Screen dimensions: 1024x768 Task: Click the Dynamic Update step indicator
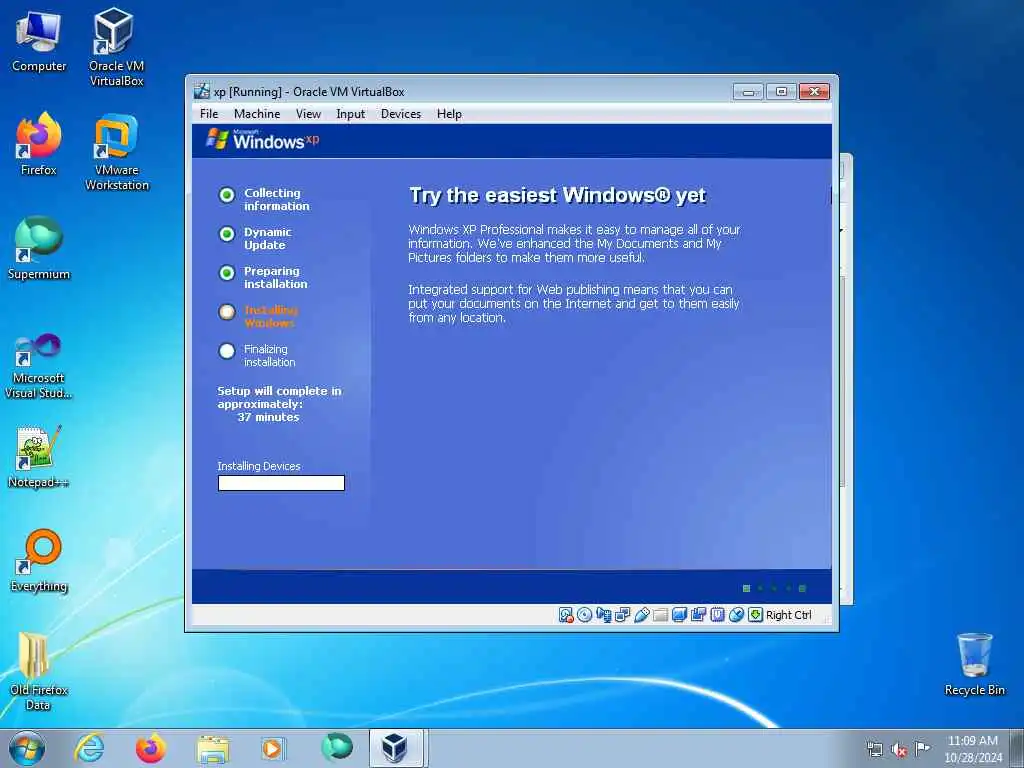click(227, 234)
